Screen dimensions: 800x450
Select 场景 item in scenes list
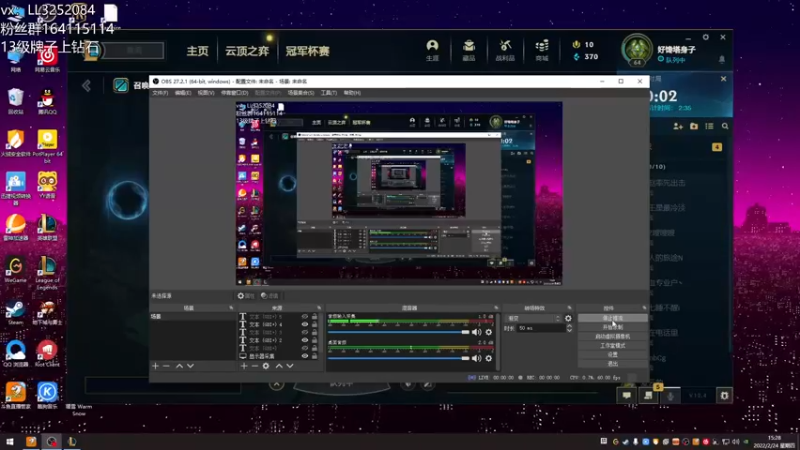pyautogui.click(x=192, y=316)
